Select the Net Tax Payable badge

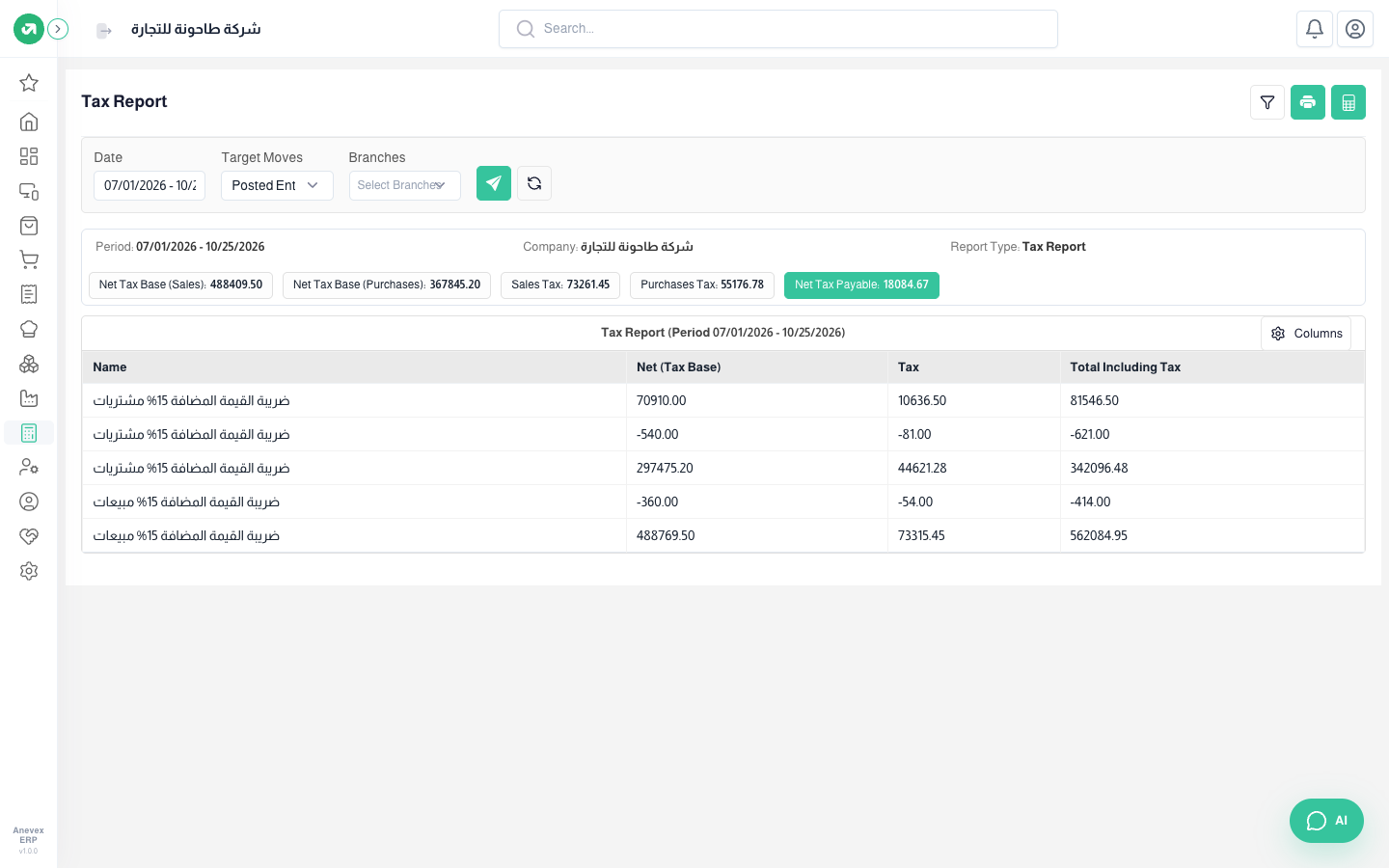861,285
